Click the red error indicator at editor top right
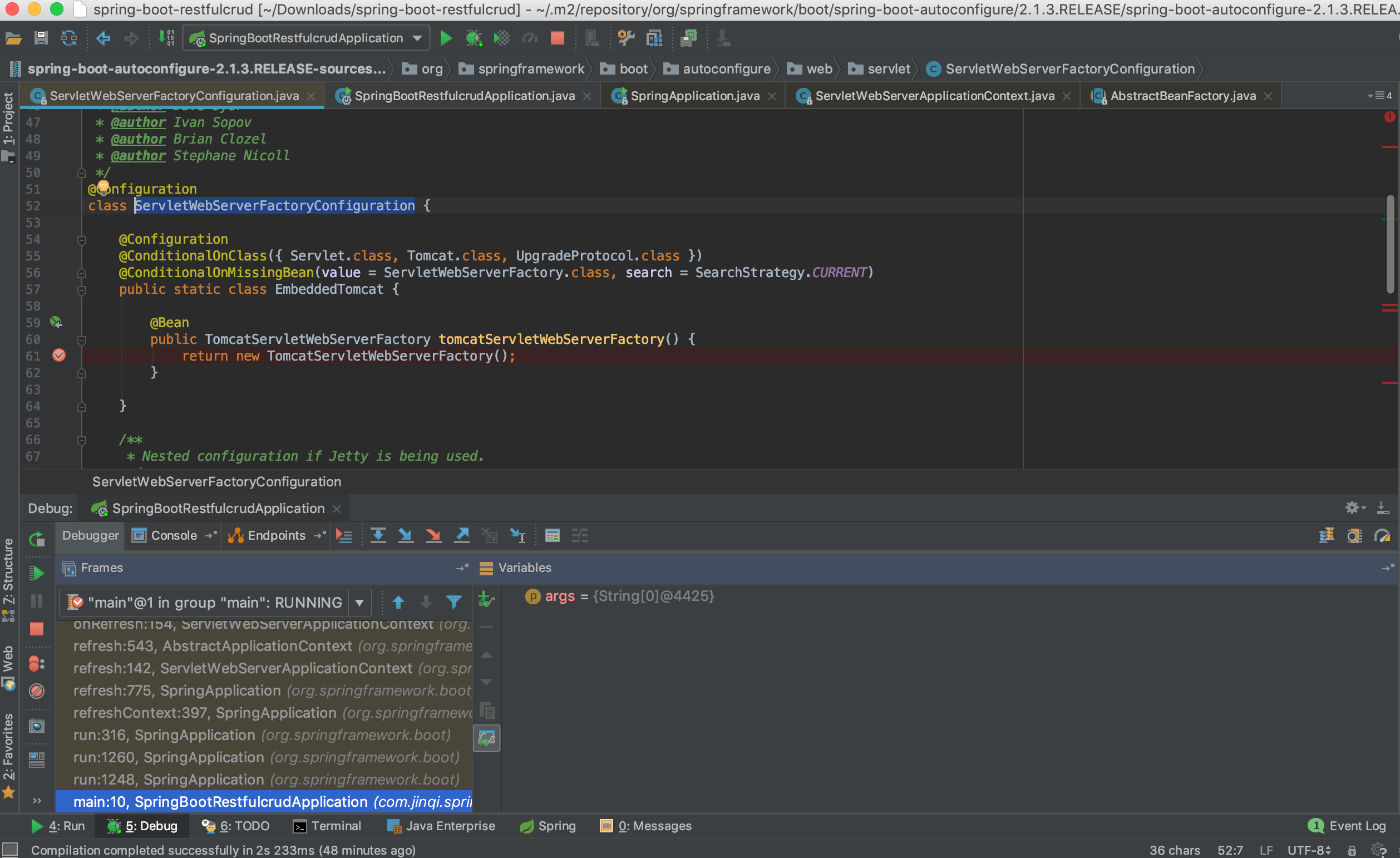 pos(1389,116)
